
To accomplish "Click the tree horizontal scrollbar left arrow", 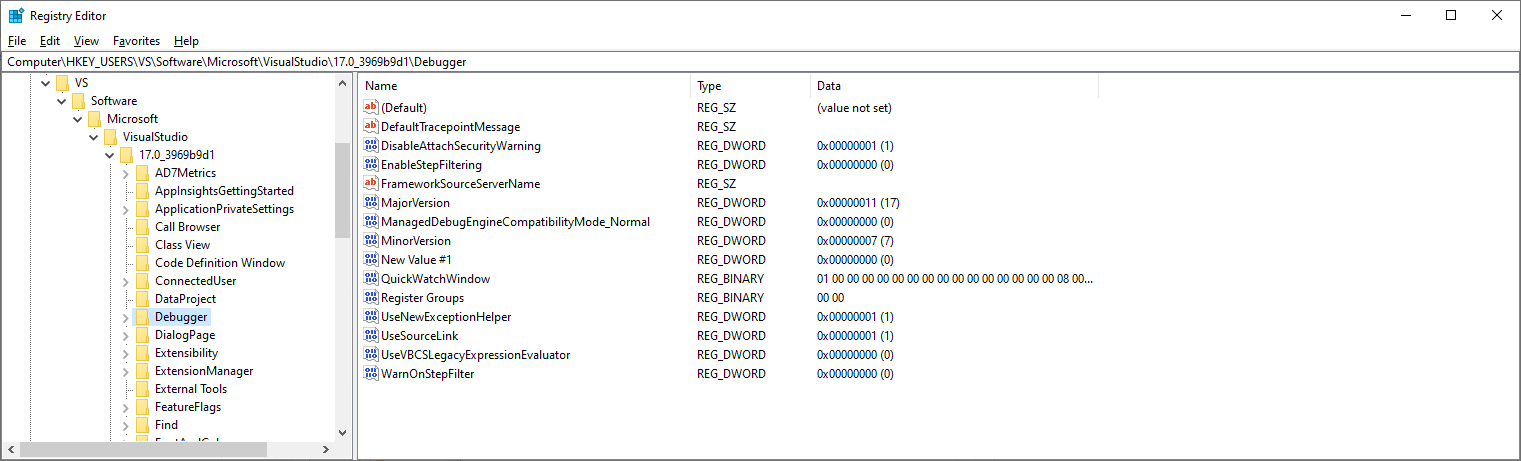I will (x=9, y=450).
